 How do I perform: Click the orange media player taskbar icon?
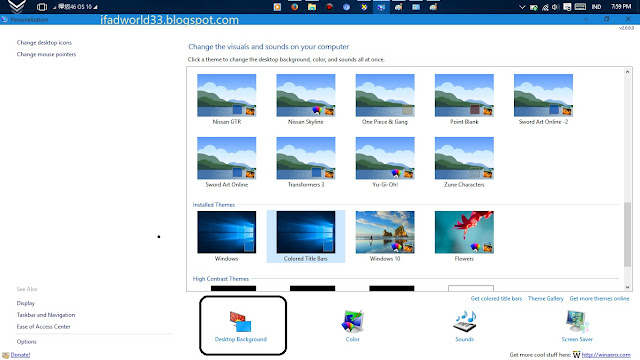(x=277, y=7)
